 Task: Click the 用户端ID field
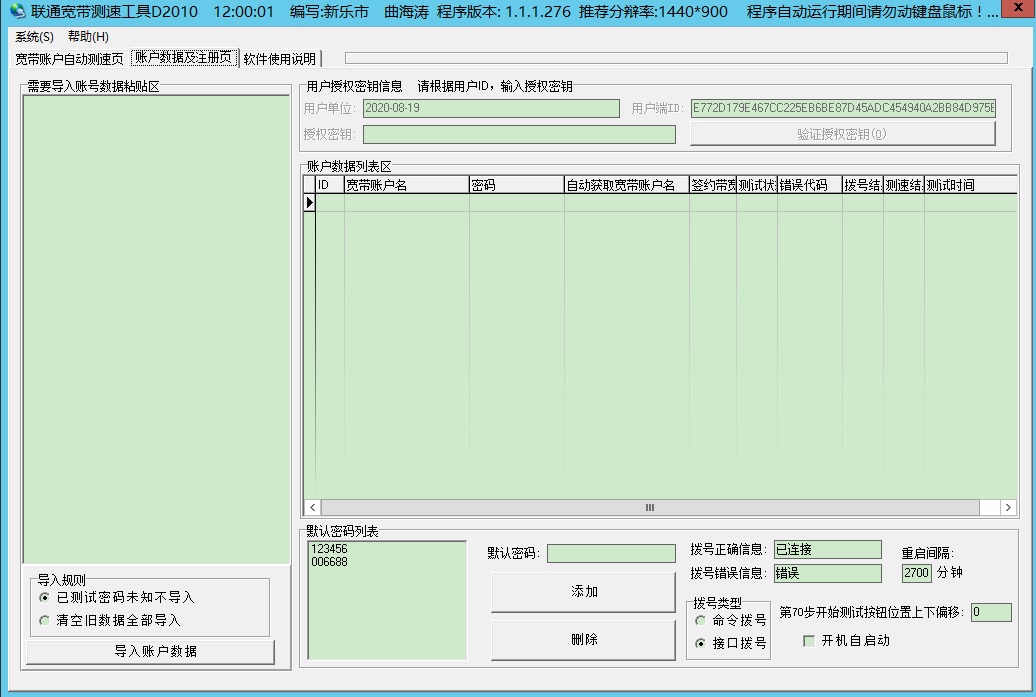[x=843, y=108]
